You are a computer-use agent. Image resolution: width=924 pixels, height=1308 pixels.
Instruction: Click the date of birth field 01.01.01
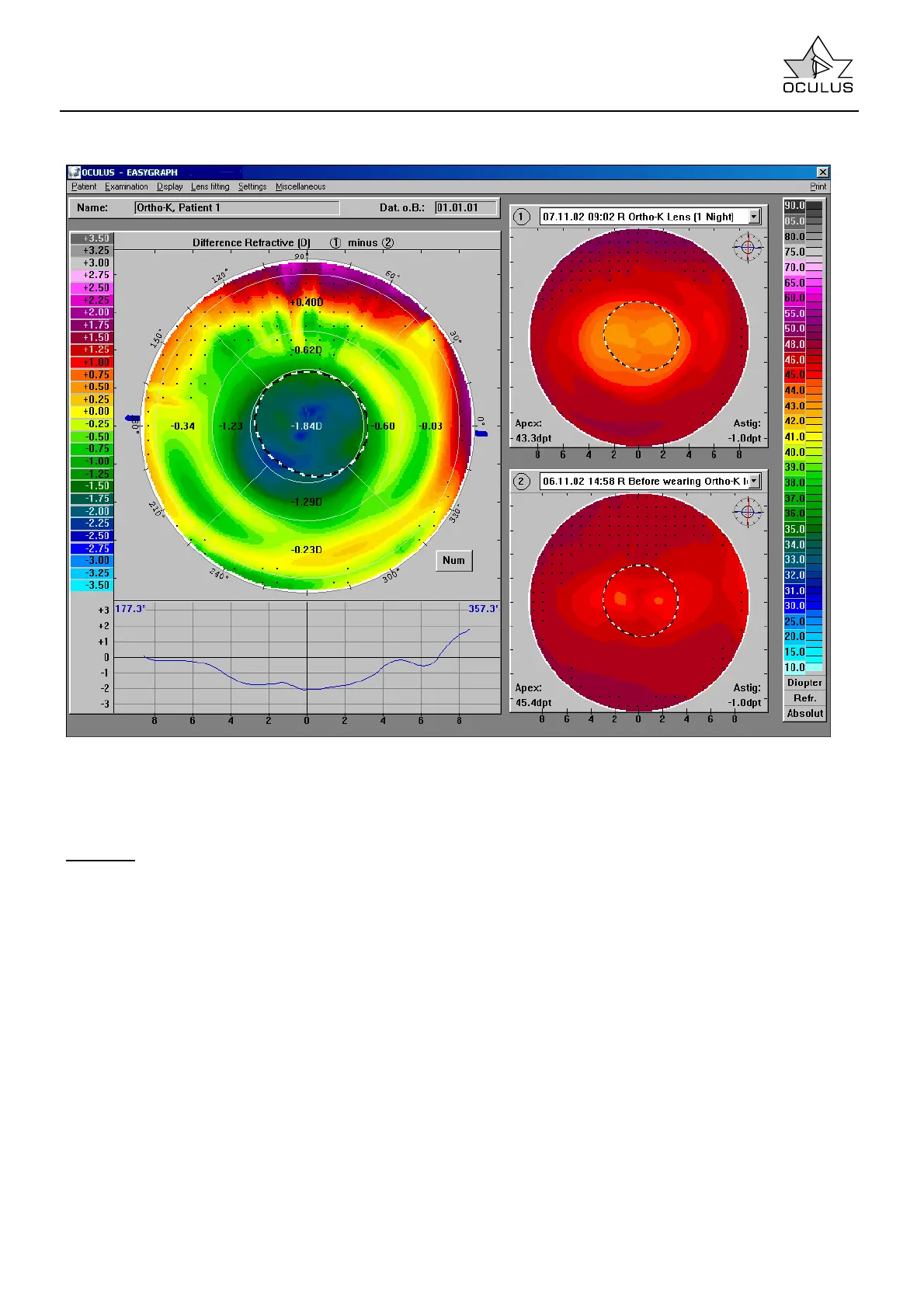click(466, 207)
